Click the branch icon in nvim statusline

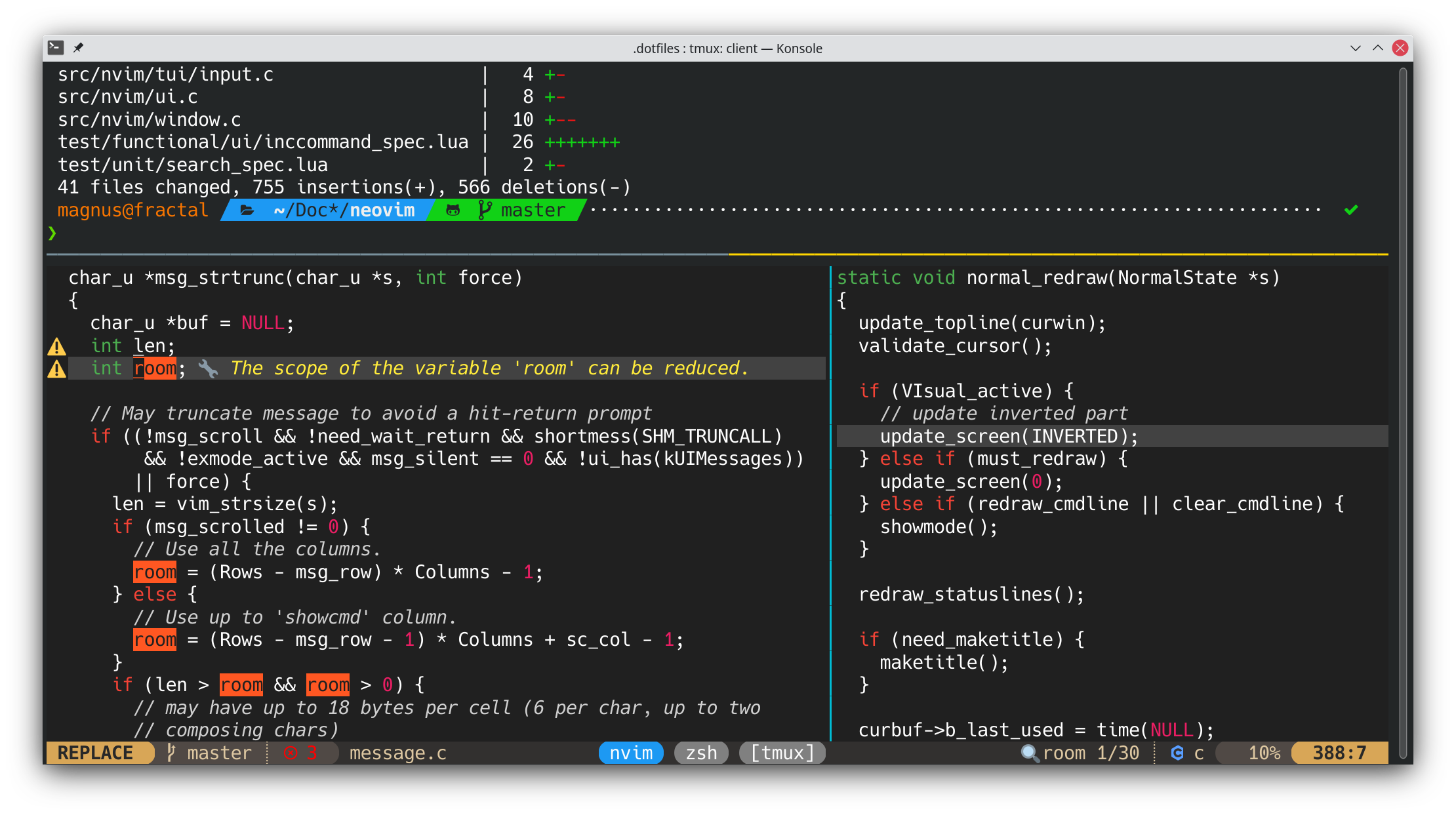point(171,753)
